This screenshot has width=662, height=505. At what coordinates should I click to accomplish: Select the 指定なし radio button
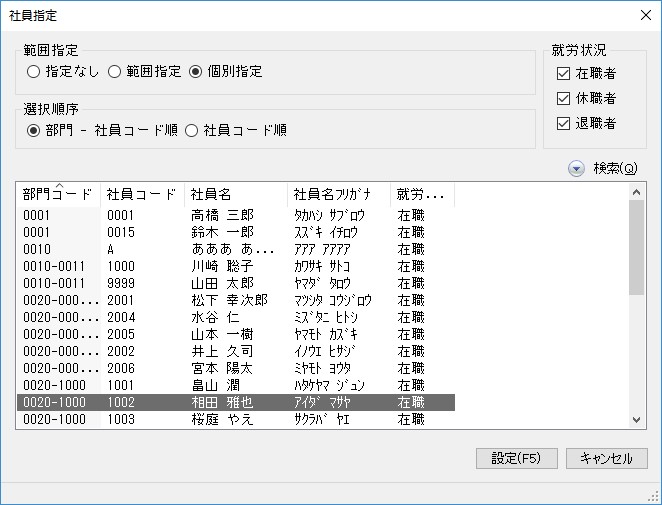coord(34,72)
